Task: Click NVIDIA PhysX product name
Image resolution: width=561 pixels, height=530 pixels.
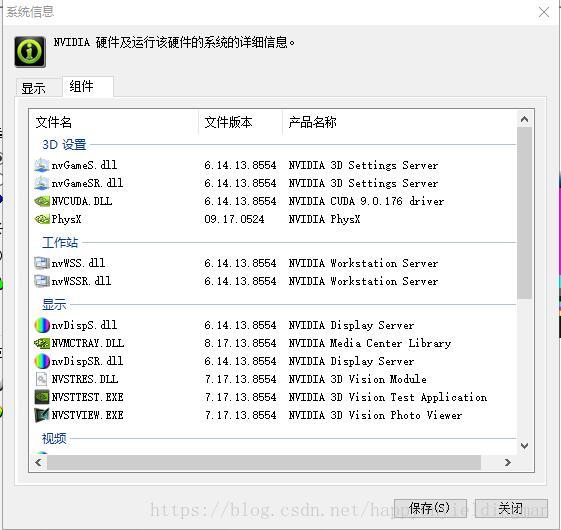Action: tap(324, 219)
